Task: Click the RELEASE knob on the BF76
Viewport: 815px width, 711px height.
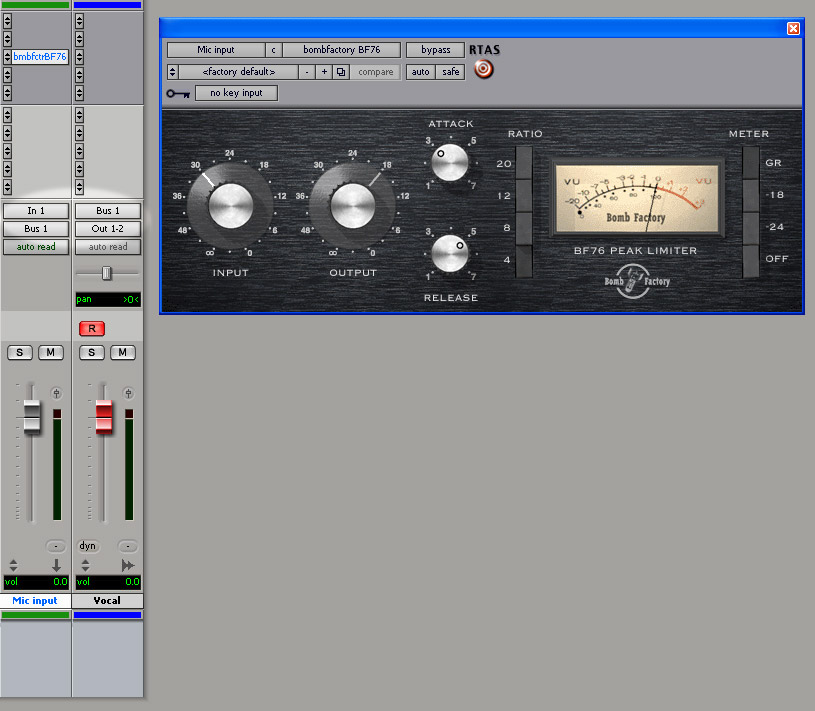Action: click(x=450, y=253)
